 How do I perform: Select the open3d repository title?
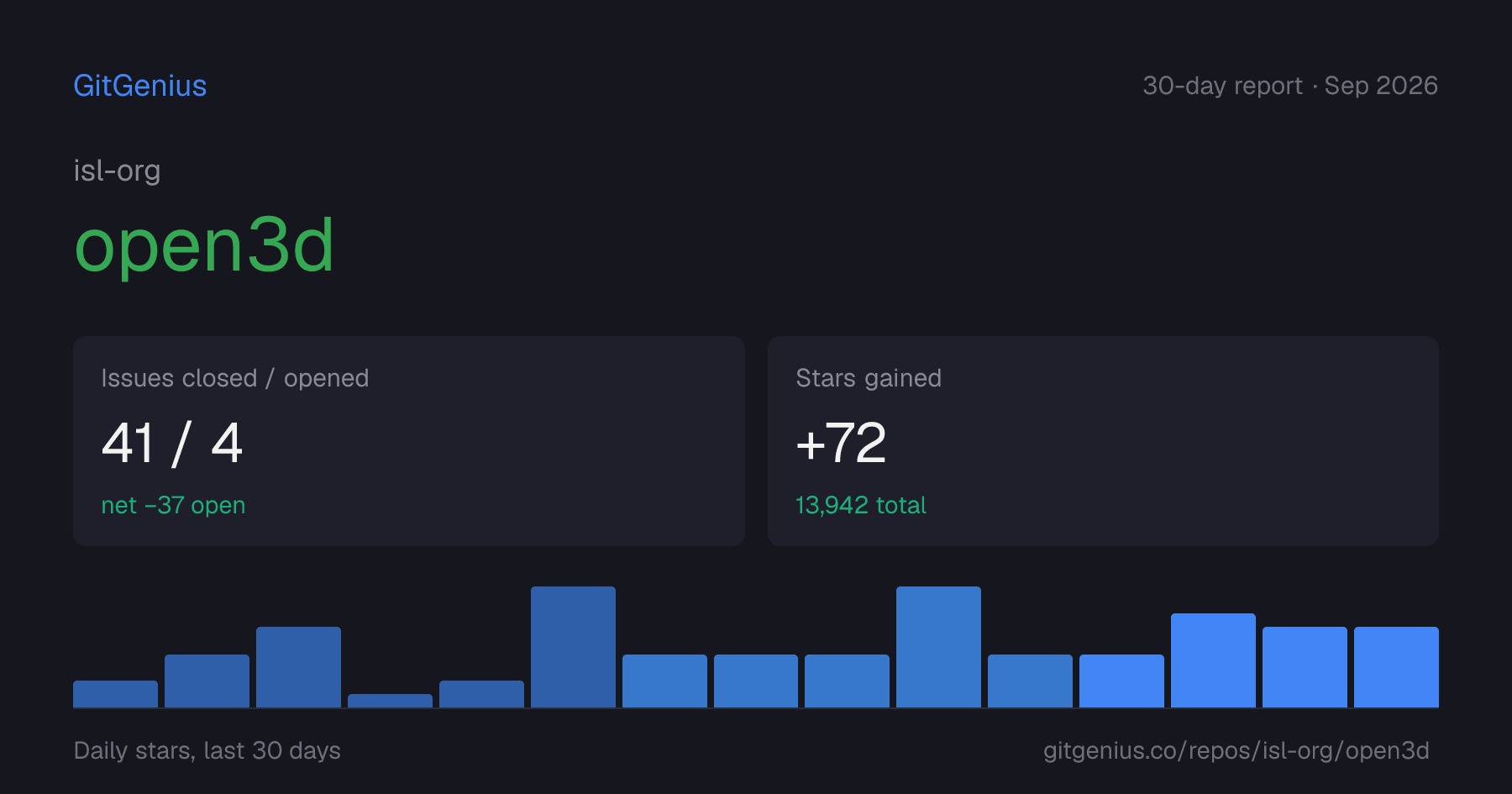205,245
